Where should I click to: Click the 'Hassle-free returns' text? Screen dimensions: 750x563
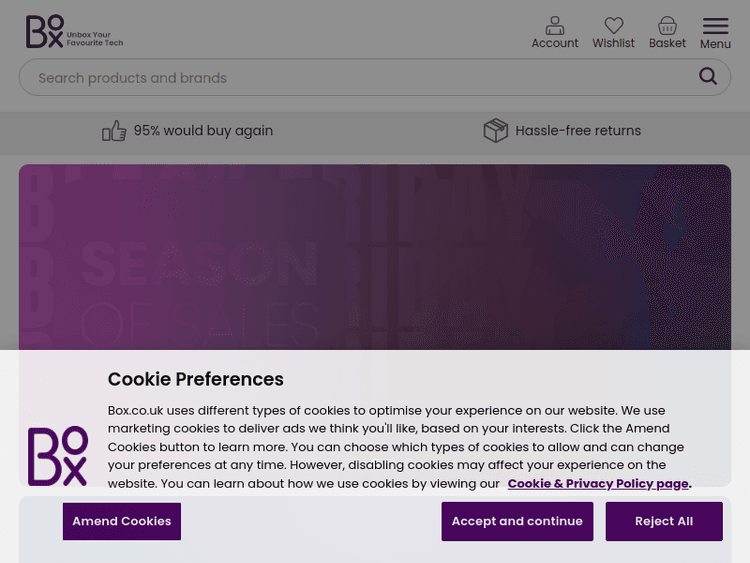click(578, 131)
